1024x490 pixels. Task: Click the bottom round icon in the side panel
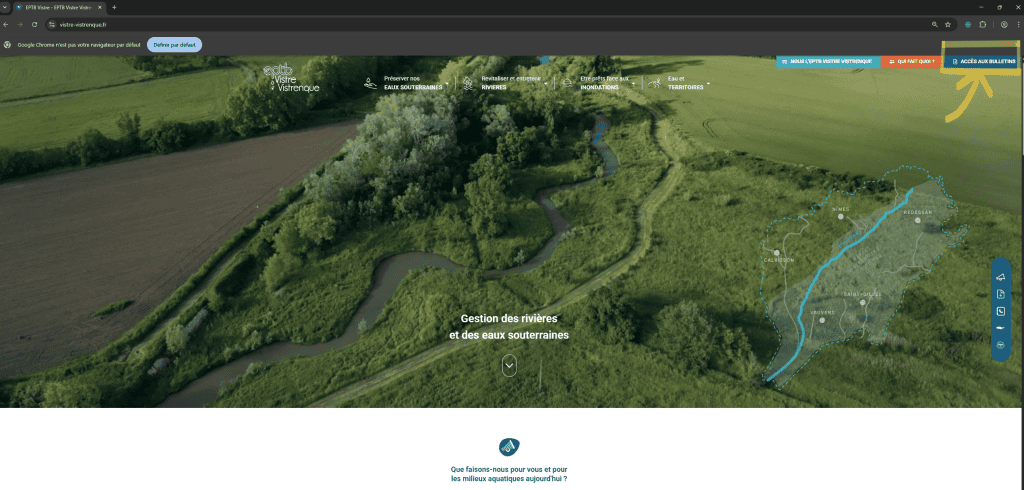point(1000,344)
